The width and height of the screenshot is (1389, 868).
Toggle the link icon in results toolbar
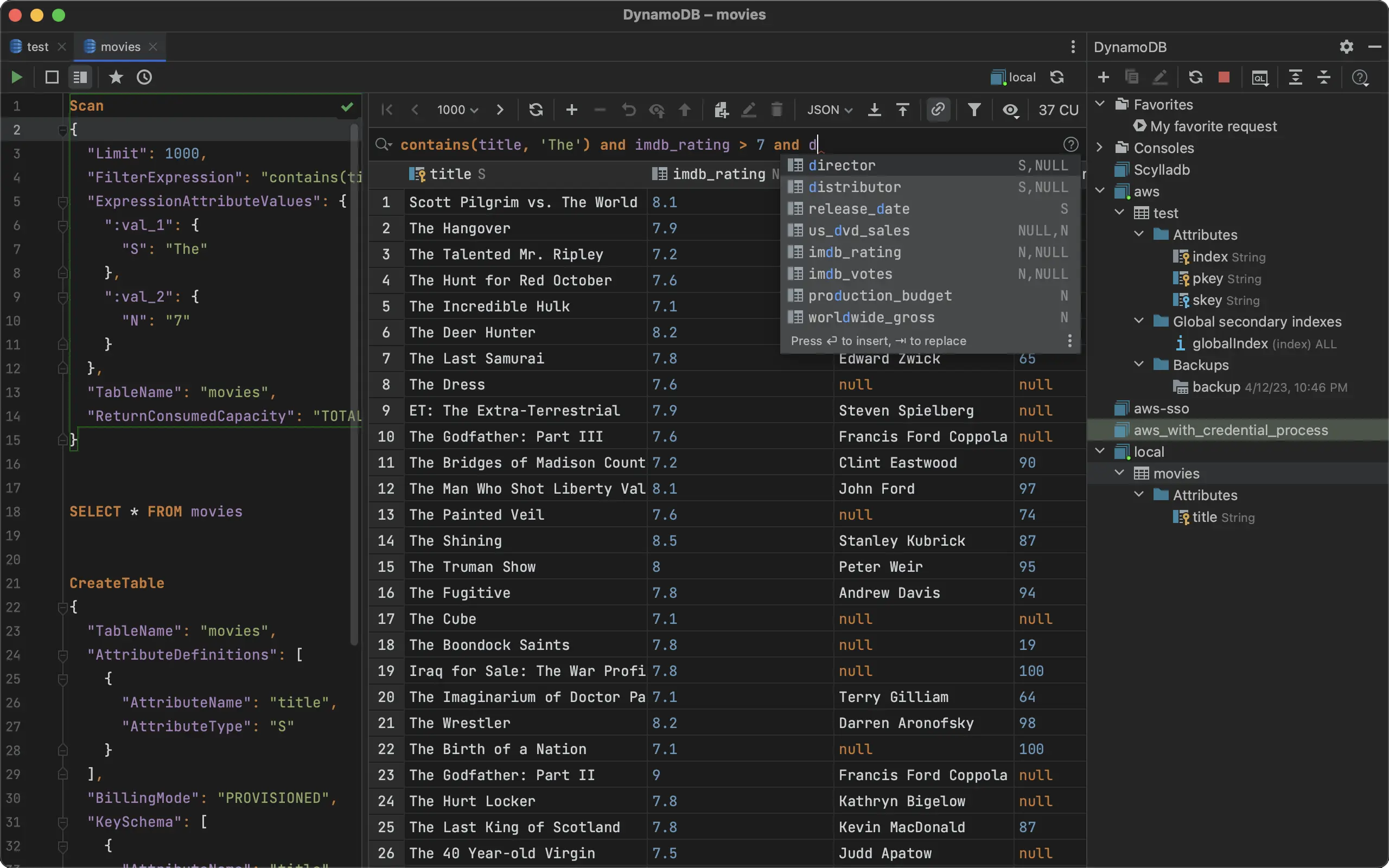(x=938, y=110)
